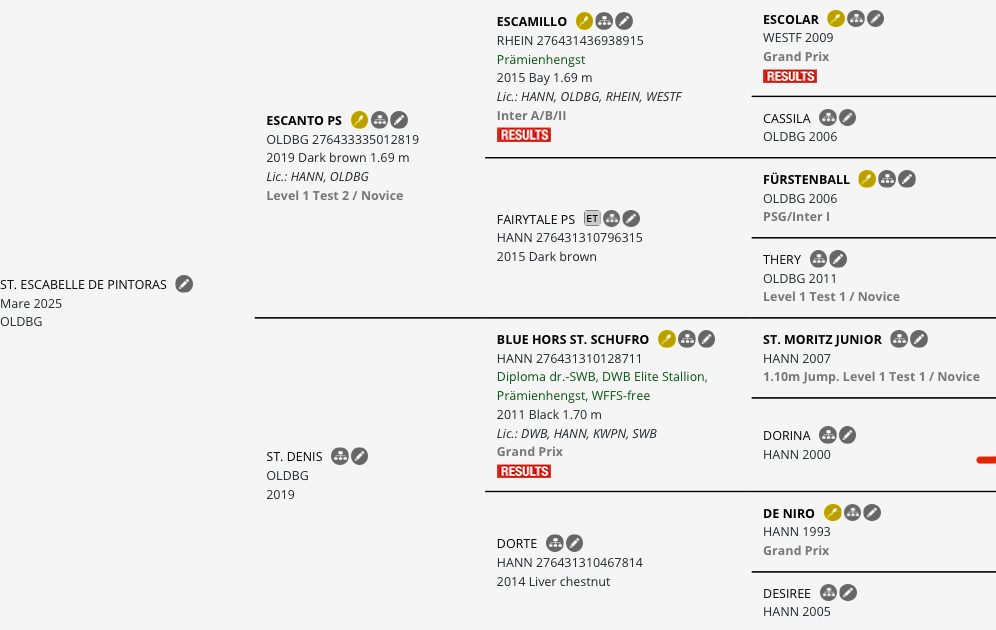This screenshot has height=630, width=996.
Task: Open the Escanto PS horse name link
Action: [x=304, y=121]
